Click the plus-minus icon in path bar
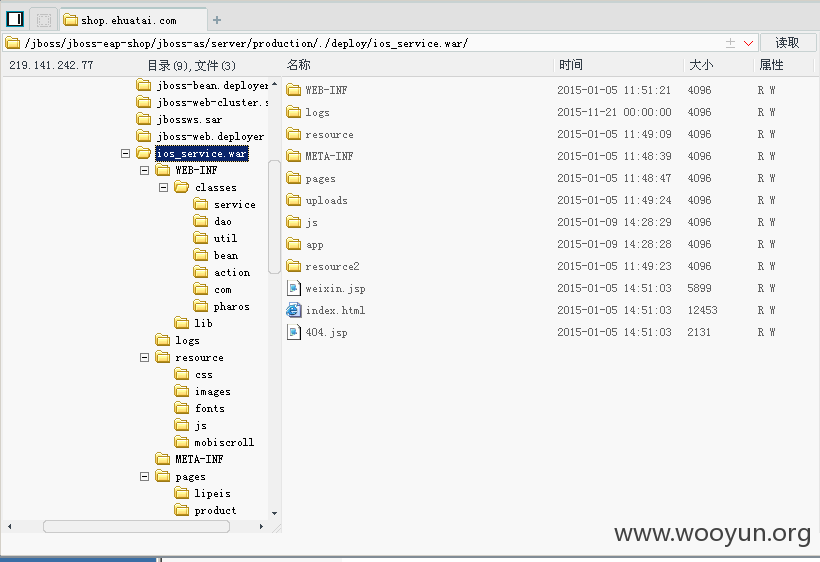 (x=731, y=43)
